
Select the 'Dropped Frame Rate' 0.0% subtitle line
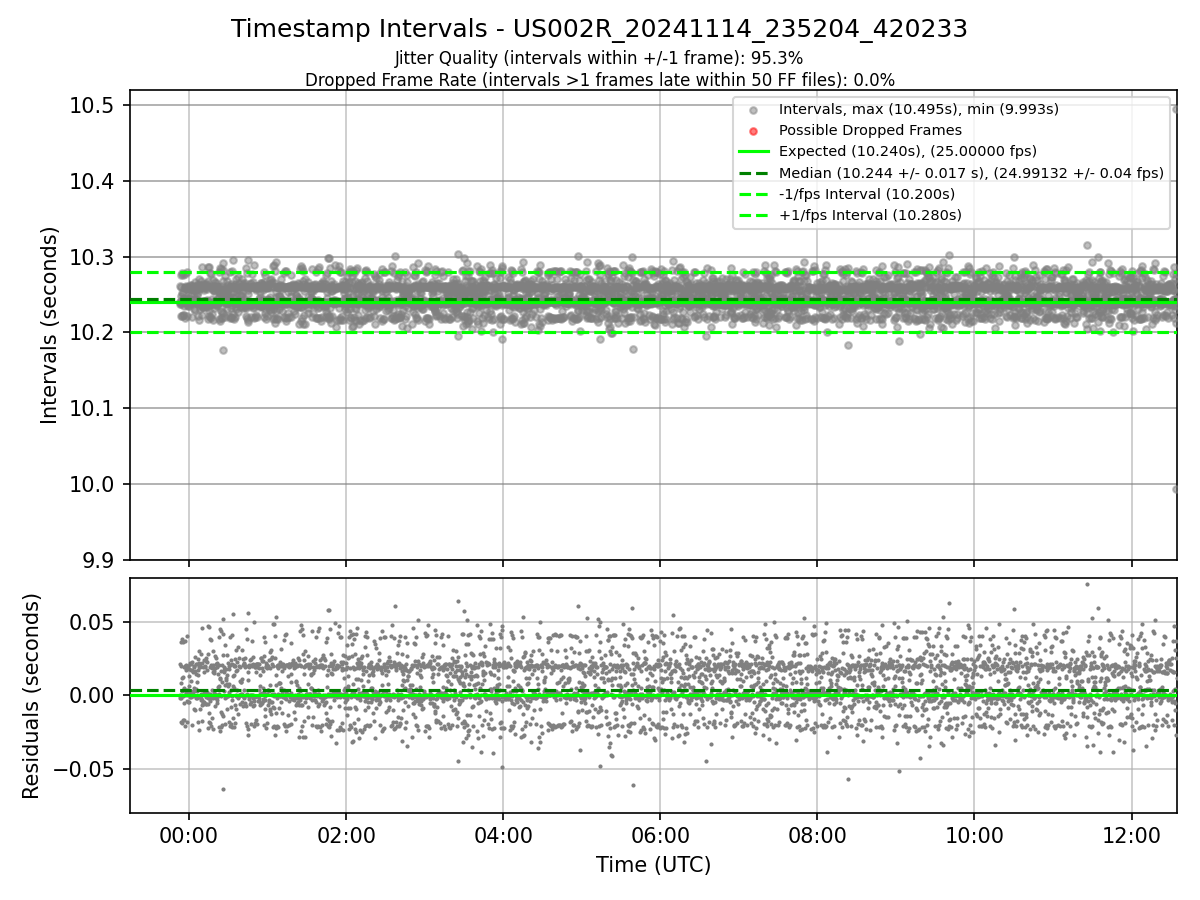[x=599, y=79]
